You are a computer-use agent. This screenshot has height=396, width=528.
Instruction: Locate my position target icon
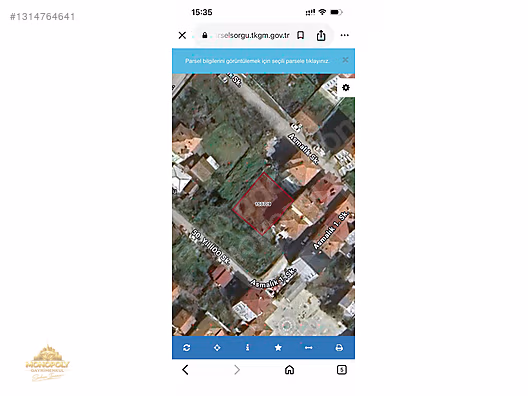point(217,348)
